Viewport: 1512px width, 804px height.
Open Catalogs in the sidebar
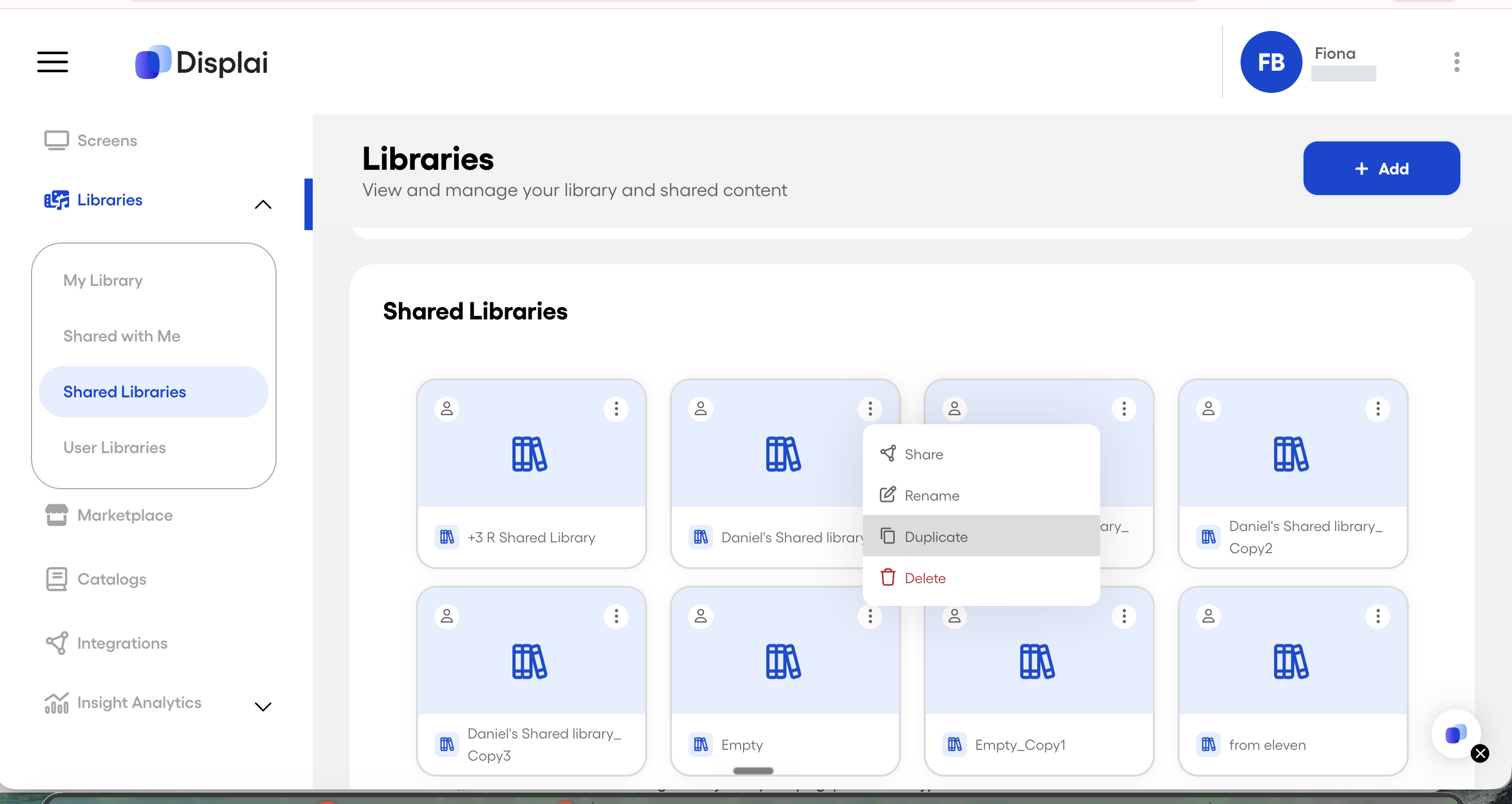tap(95, 579)
